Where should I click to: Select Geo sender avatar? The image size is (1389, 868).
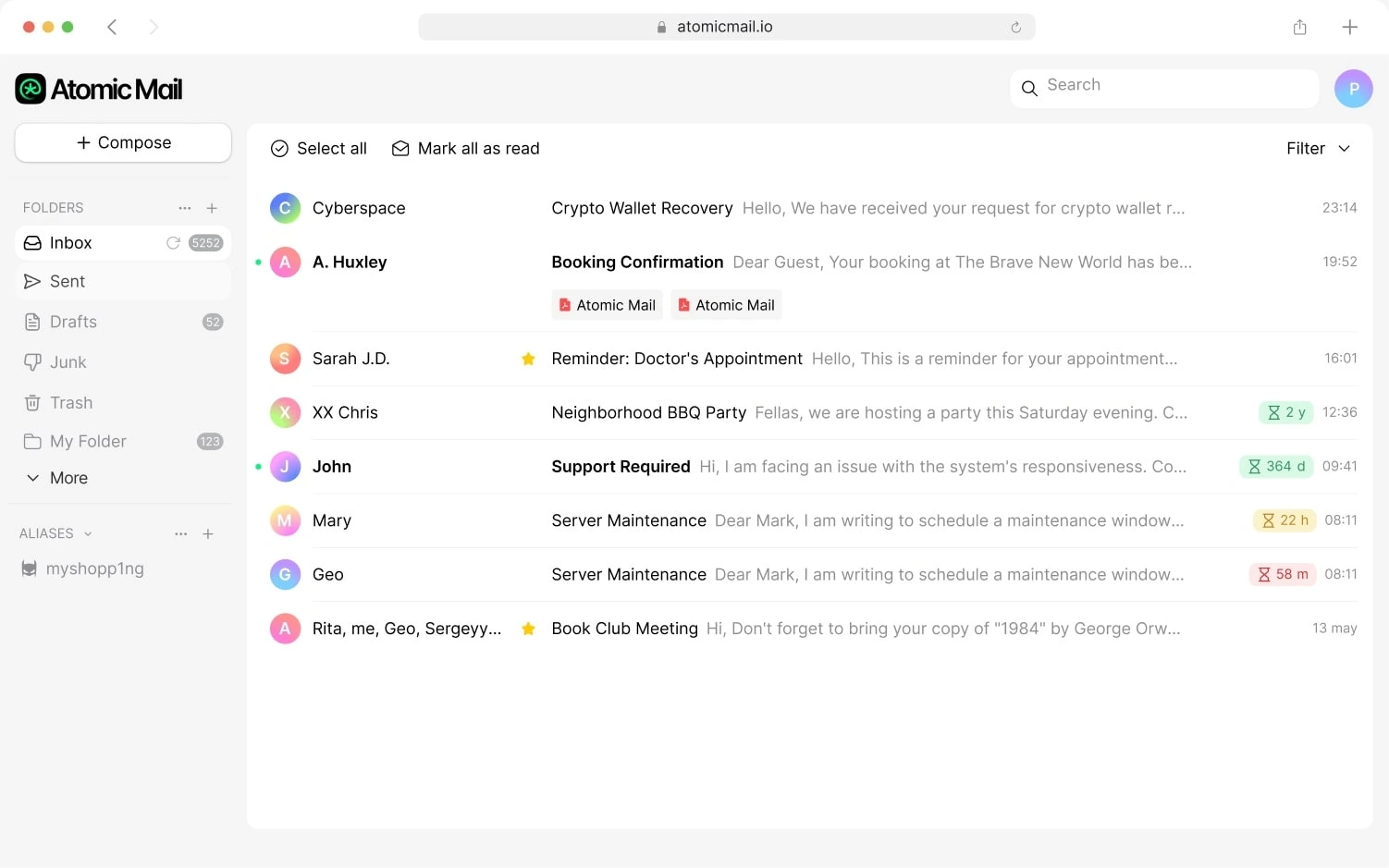285,575
